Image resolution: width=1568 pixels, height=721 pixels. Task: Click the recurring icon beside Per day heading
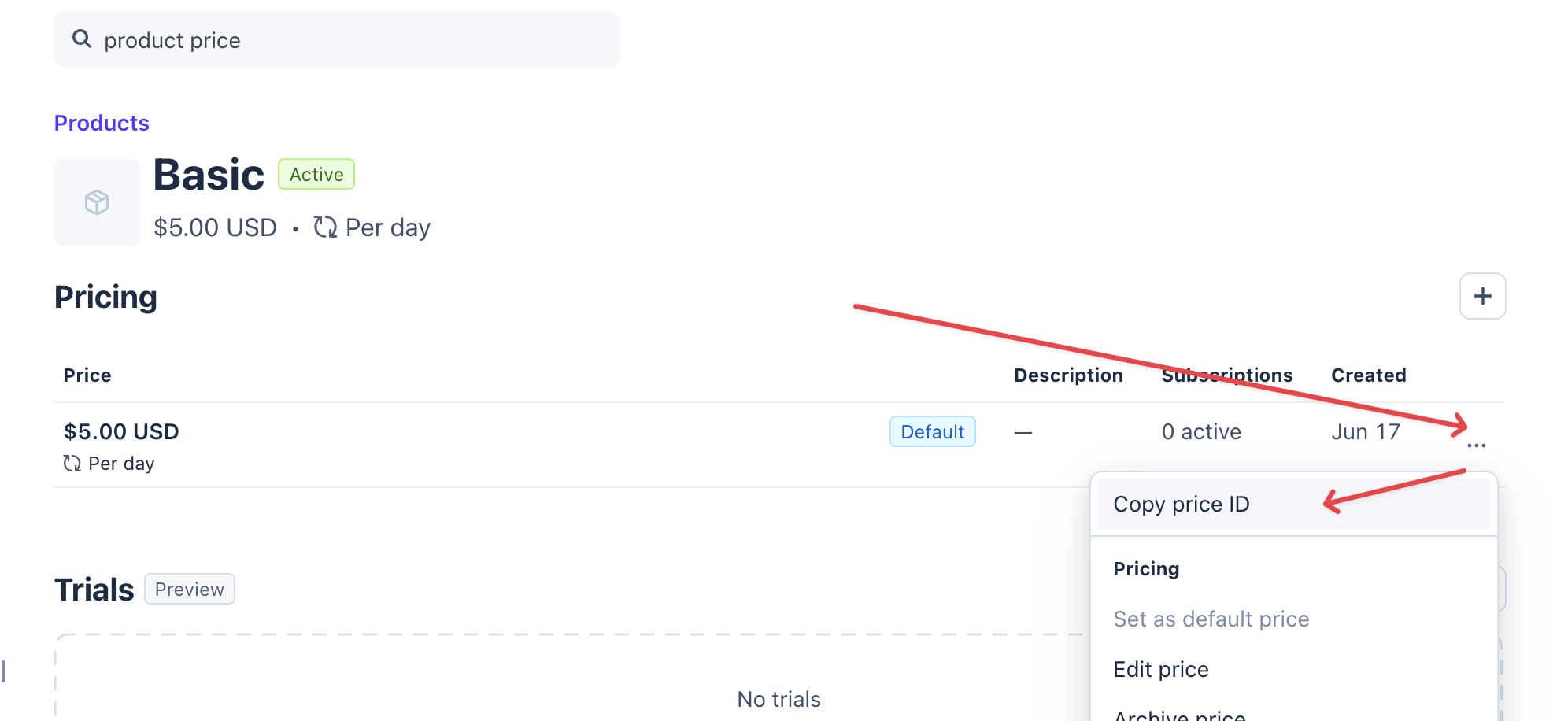(x=325, y=227)
